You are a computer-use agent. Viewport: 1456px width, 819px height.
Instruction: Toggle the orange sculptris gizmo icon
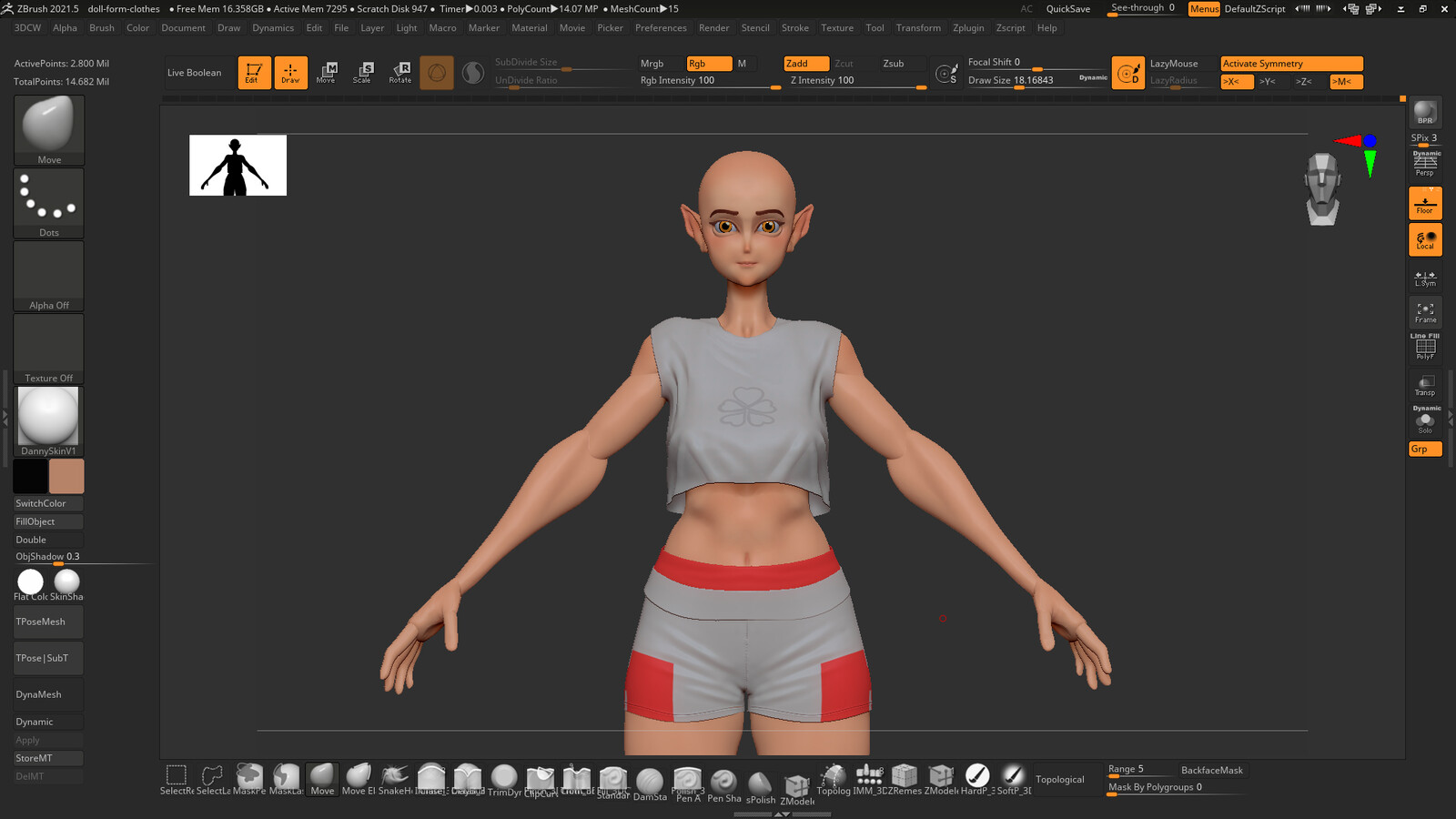point(437,73)
